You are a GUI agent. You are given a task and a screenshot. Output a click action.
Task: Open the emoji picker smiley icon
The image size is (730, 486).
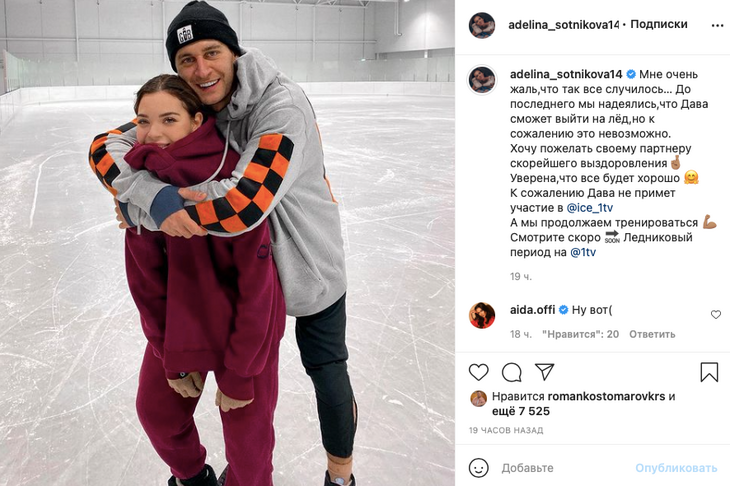(478, 467)
